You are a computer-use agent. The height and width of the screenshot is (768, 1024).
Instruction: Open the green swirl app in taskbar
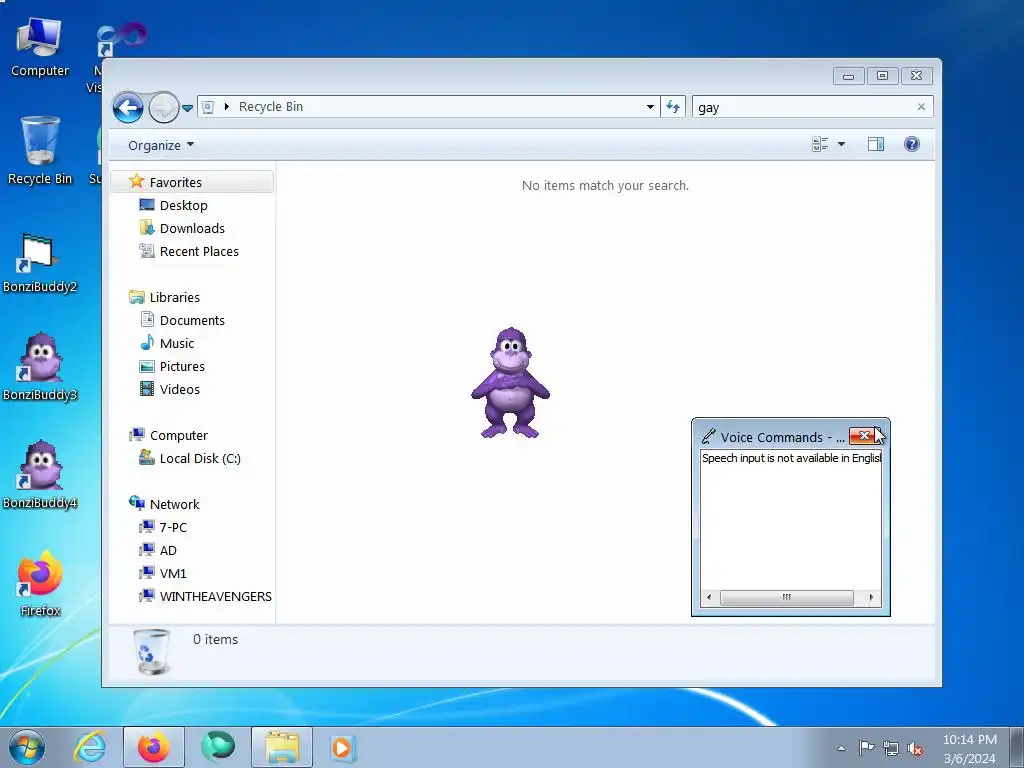pyautogui.click(x=217, y=748)
